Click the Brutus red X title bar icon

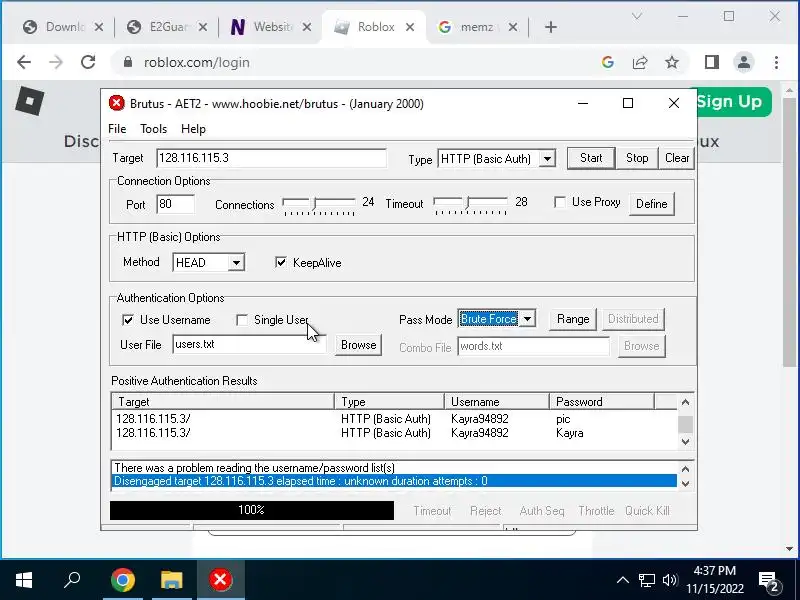pyautogui.click(x=117, y=103)
